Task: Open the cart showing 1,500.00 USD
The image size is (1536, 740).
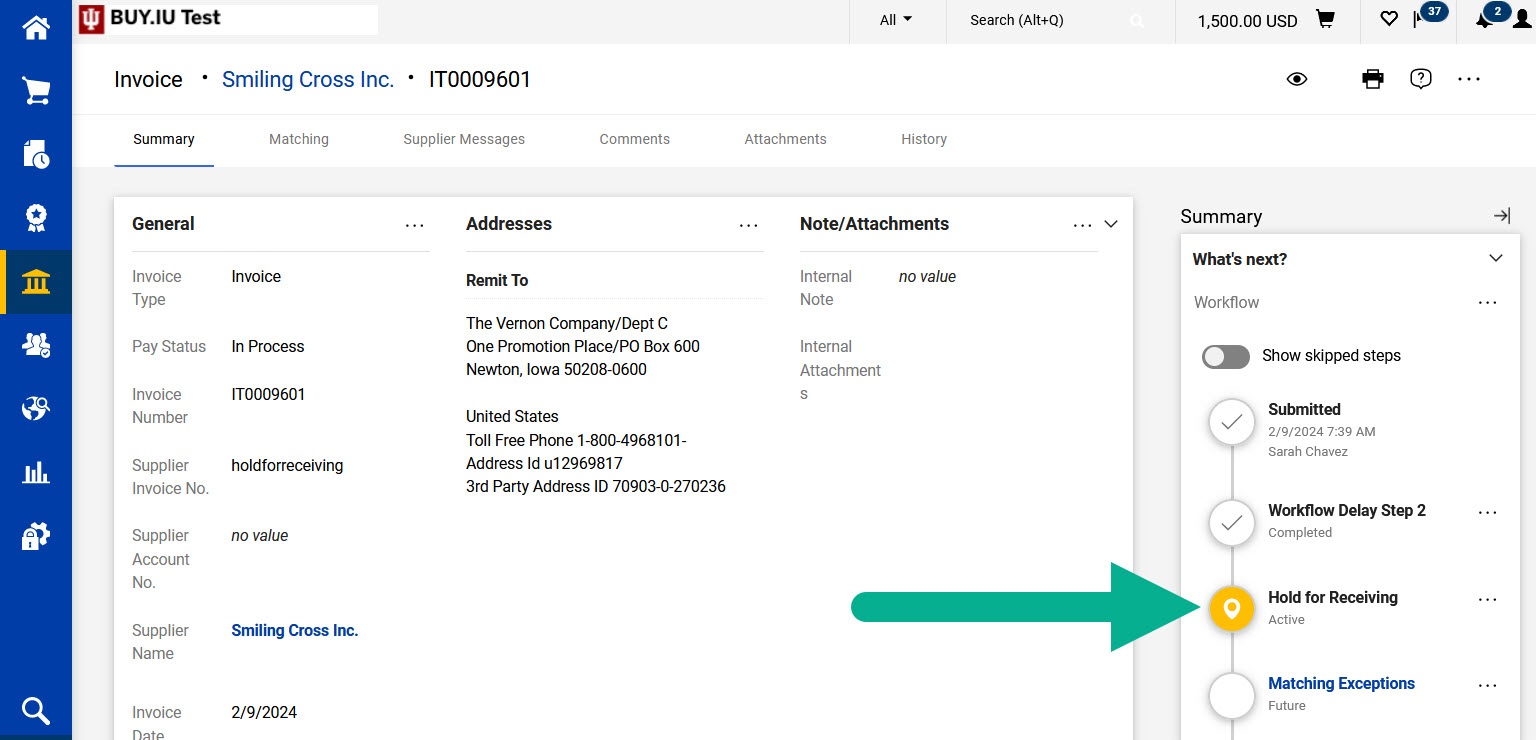Action: [x=1266, y=20]
